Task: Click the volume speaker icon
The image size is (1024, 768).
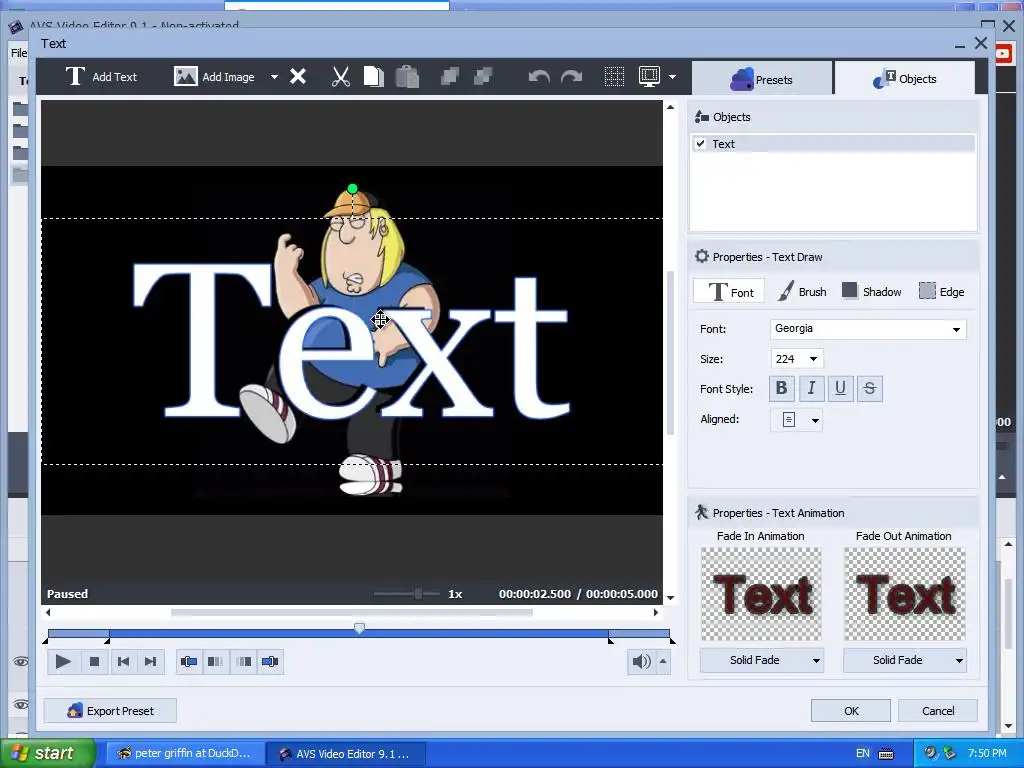Action: [x=641, y=662]
